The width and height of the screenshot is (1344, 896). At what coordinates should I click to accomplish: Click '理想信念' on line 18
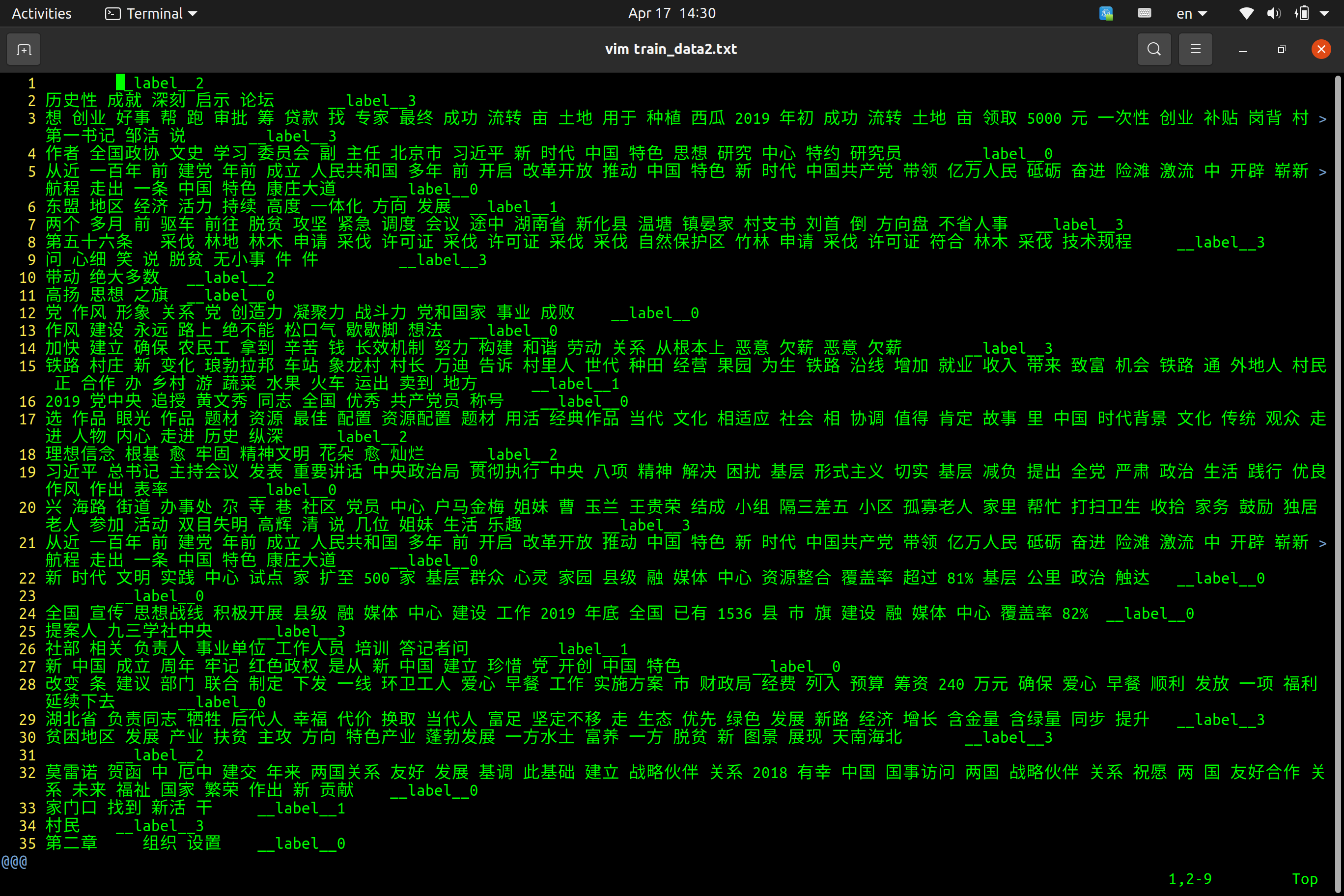coord(81,455)
